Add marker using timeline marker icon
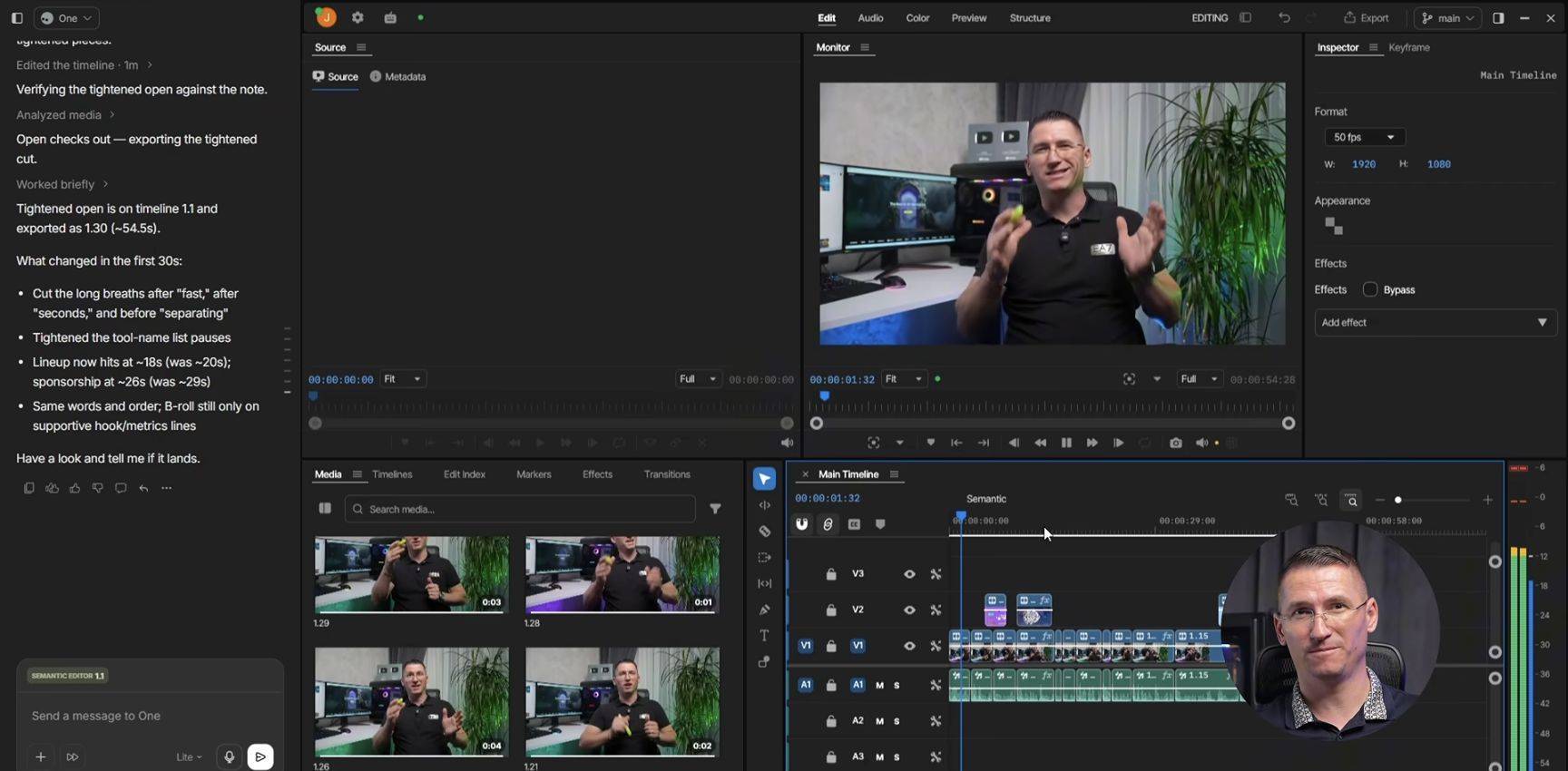This screenshot has height=771, width=1568. coord(880,524)
